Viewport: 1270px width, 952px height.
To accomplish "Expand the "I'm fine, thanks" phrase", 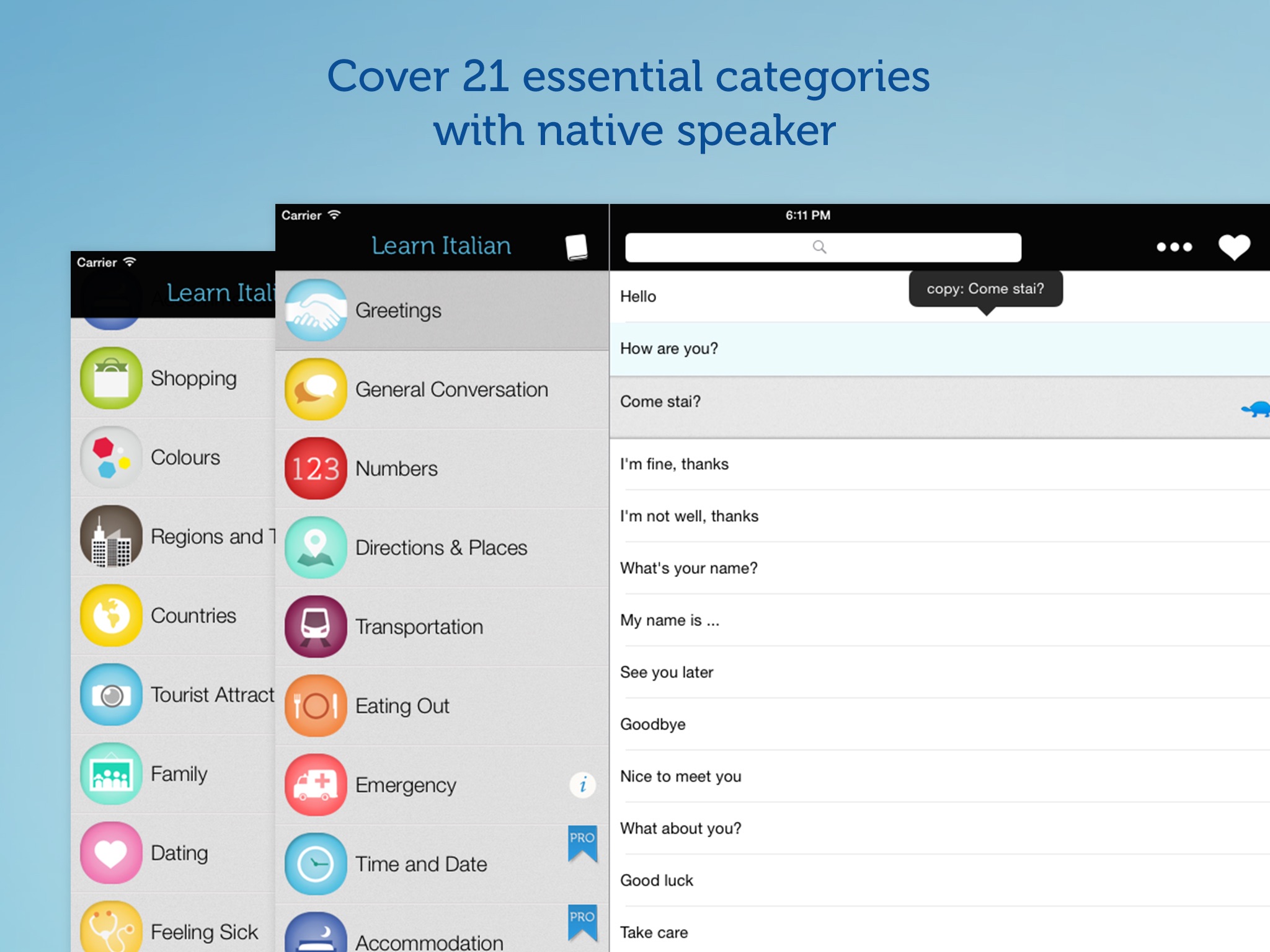I will point(674,464).
